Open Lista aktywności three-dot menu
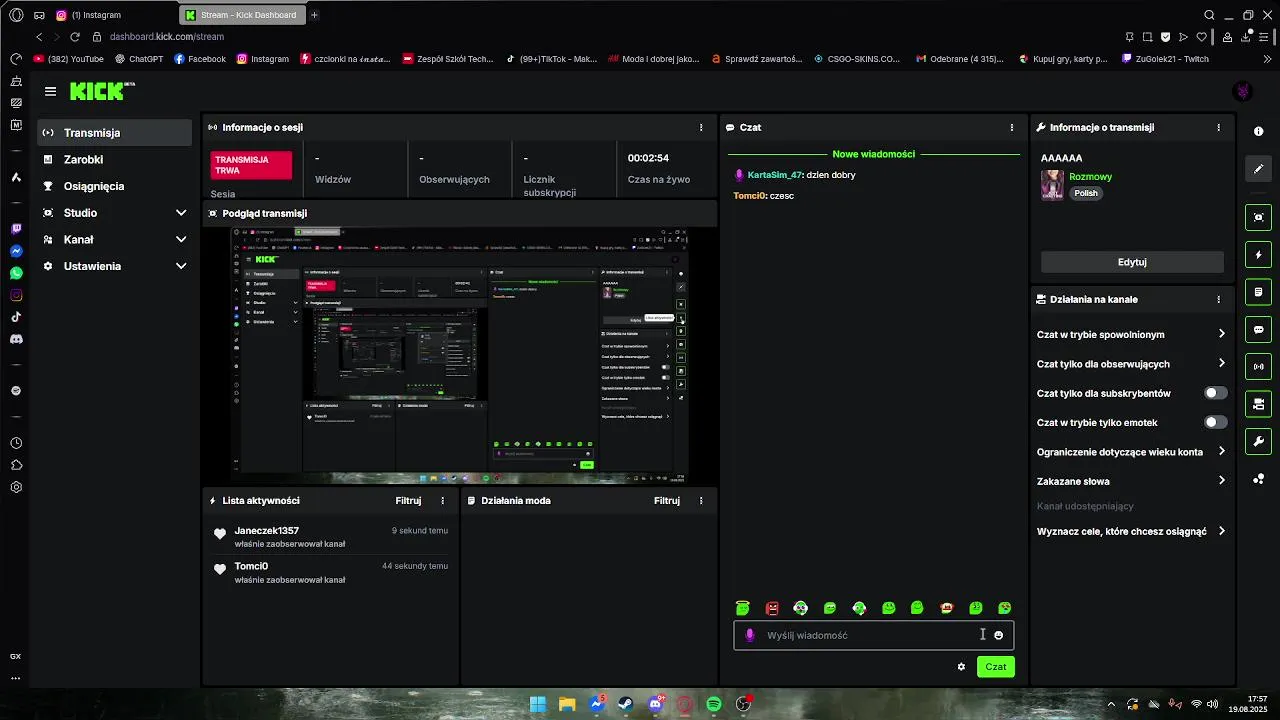 443,501
